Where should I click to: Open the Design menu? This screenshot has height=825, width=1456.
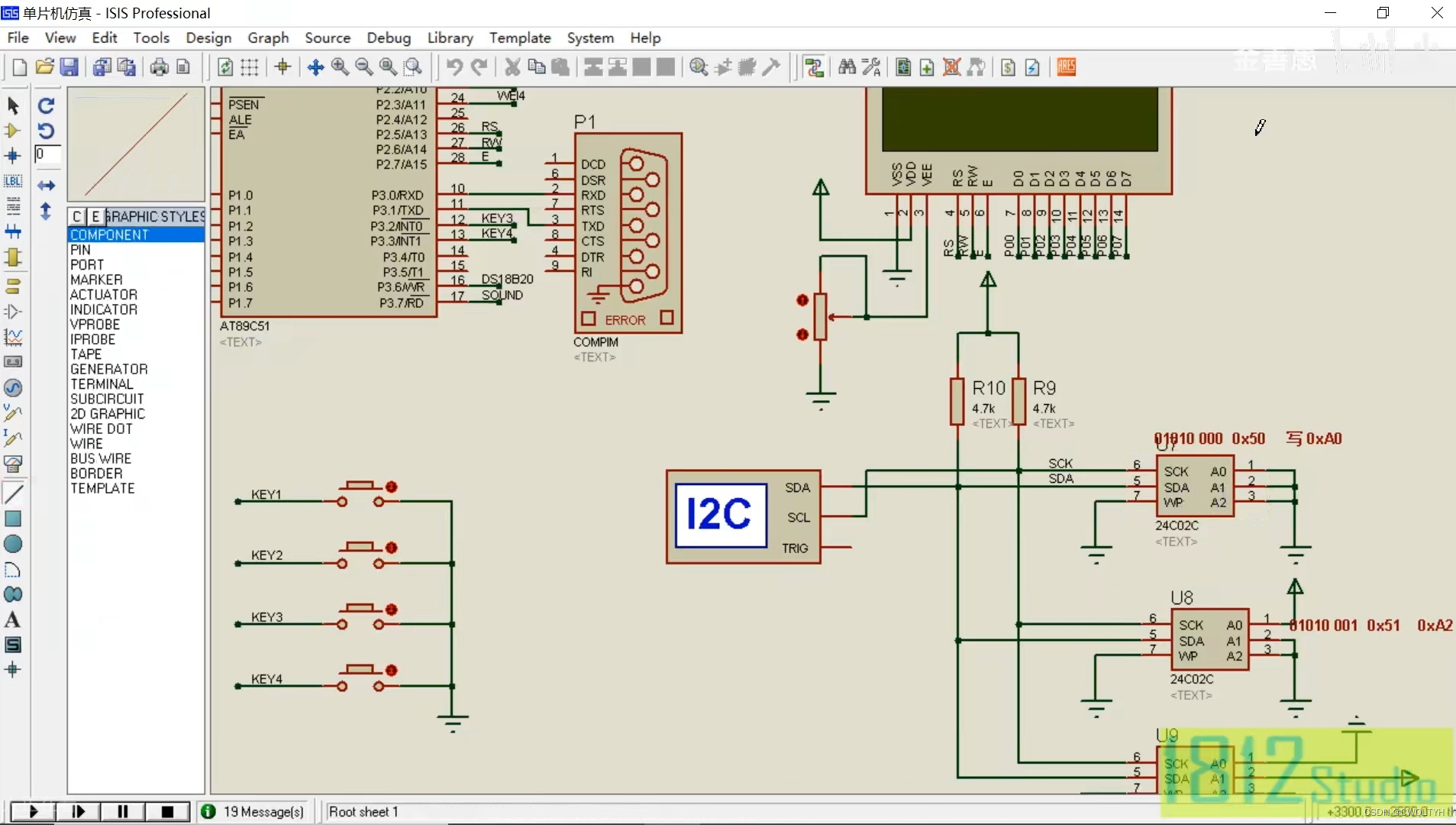pyautogui.click(x=208, y=37)
